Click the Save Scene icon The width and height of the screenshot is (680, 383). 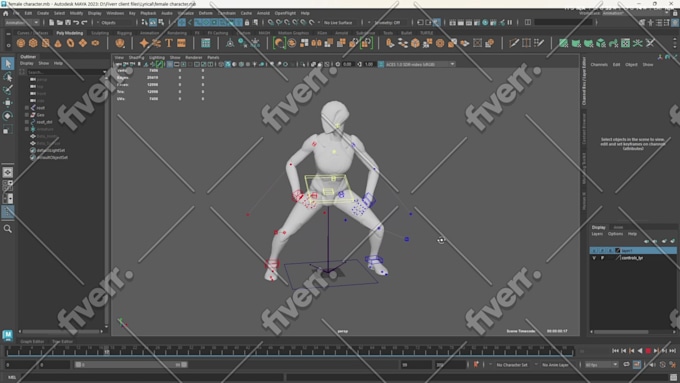pyautogui.click(x=68, y=23)
